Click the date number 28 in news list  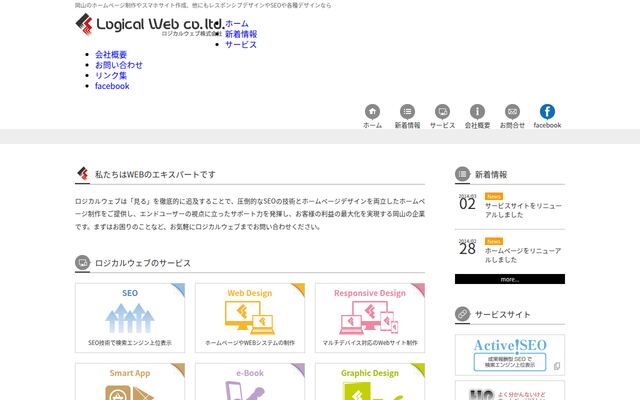tap(467, 249)
